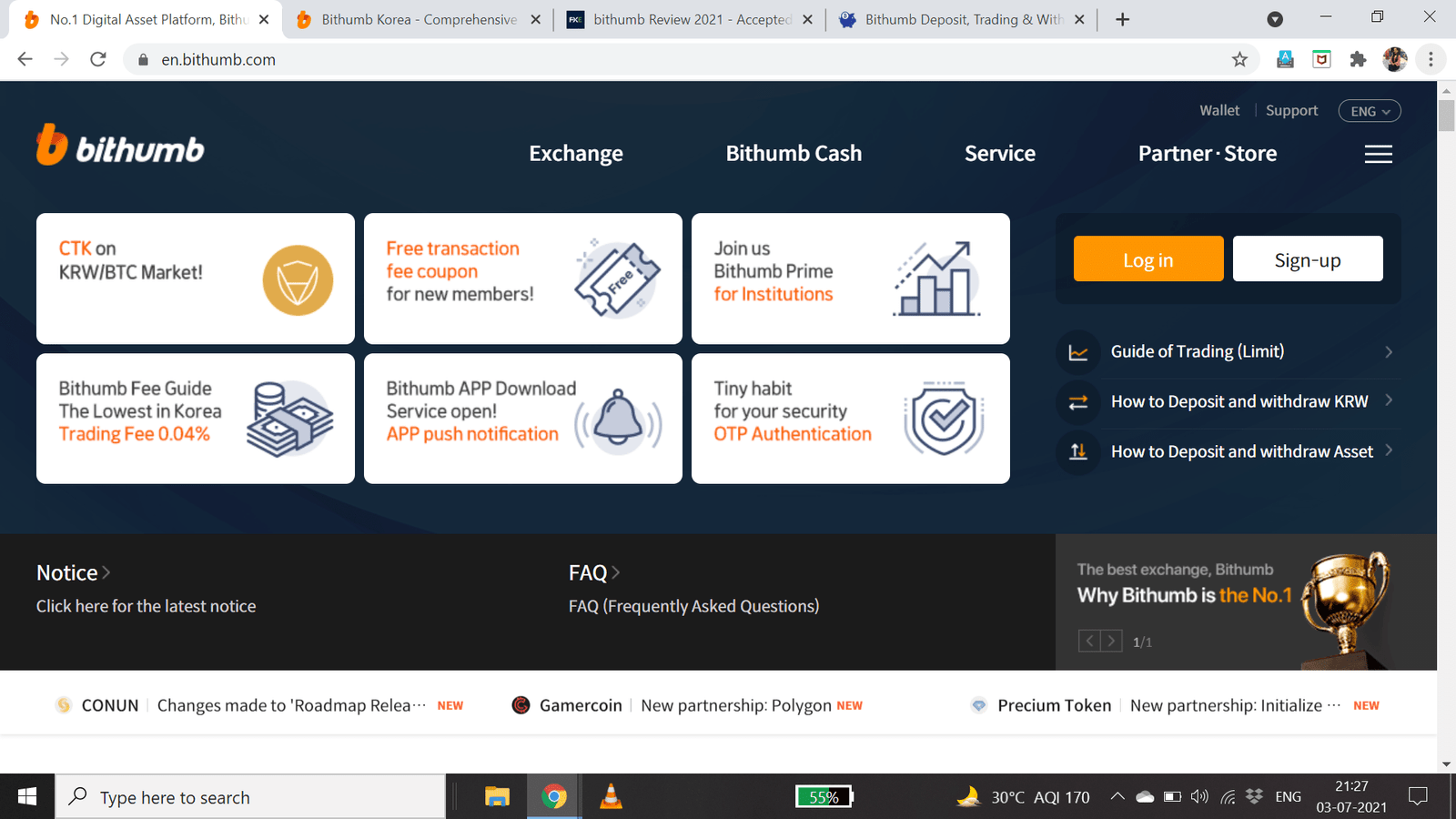Screen dimensions: 1456x819
Task: Click the Windows search box
Action: pos(250,797)
